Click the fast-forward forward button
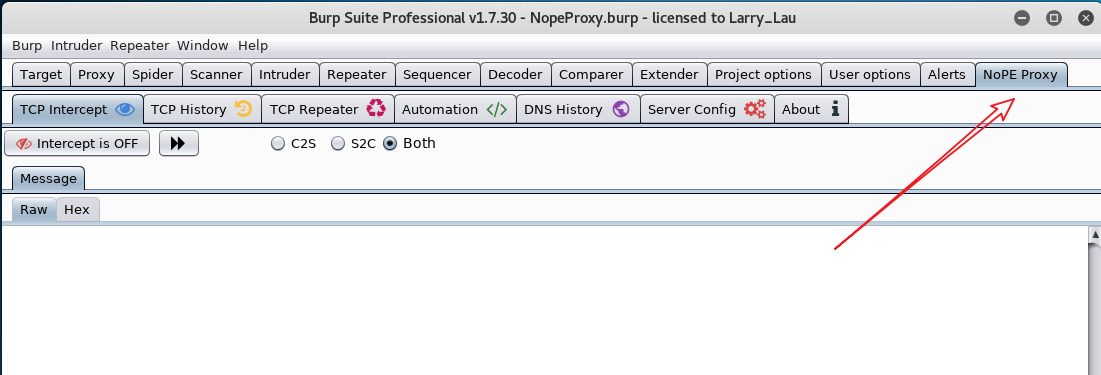Screen dimensions: 1101x375 (178, 143)
